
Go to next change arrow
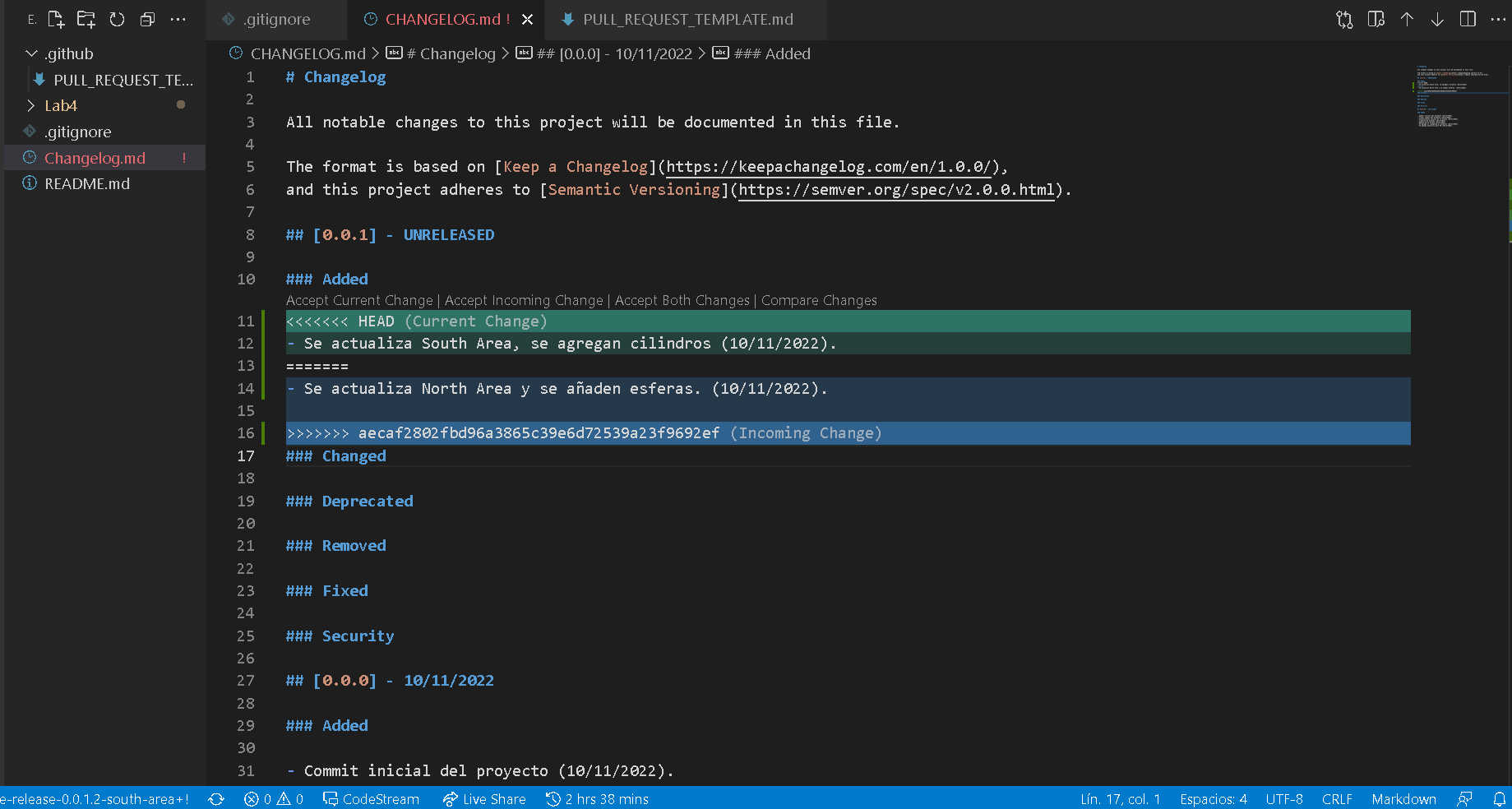[1437, 19]
